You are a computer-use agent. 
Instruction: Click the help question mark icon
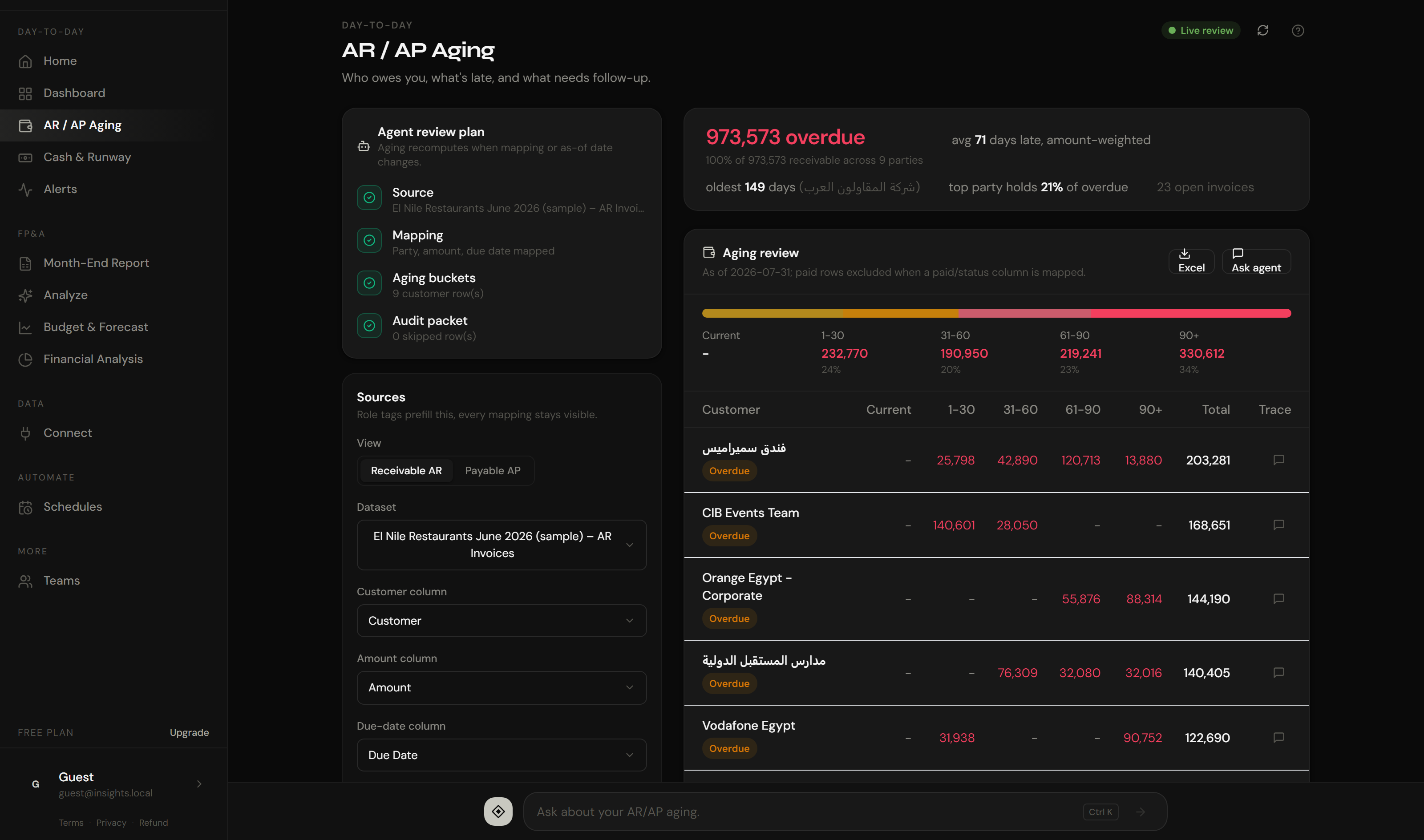pyautogui.click(x=1298, y=31)
